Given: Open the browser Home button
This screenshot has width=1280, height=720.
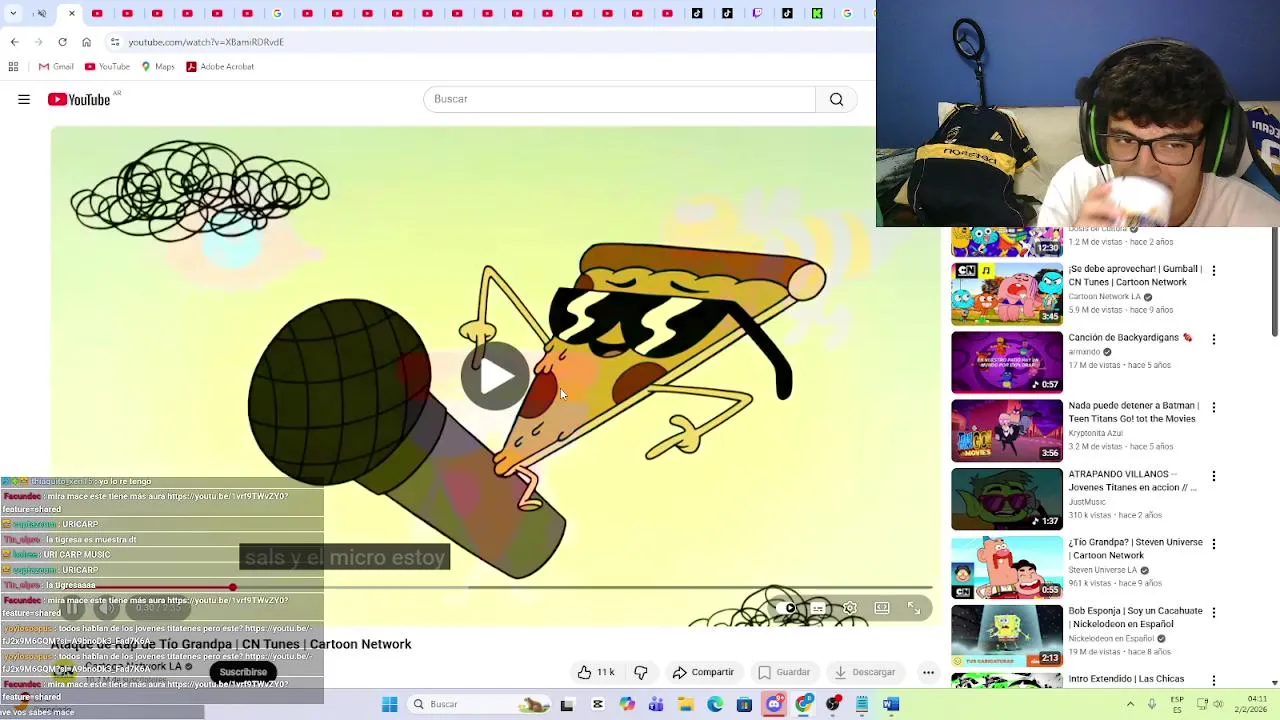Looking at the screenshot, I should pos(86,42).
